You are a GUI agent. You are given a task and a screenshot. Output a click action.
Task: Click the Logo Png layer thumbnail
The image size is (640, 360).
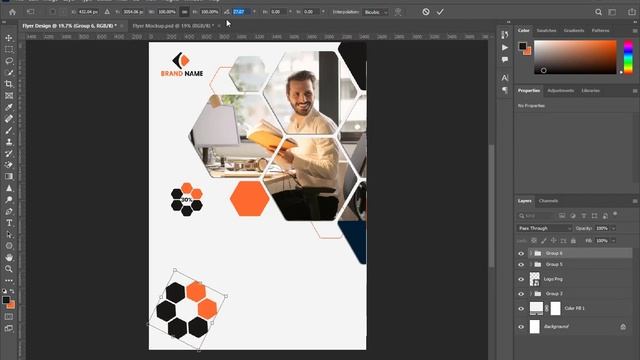(x=535, y=279)
